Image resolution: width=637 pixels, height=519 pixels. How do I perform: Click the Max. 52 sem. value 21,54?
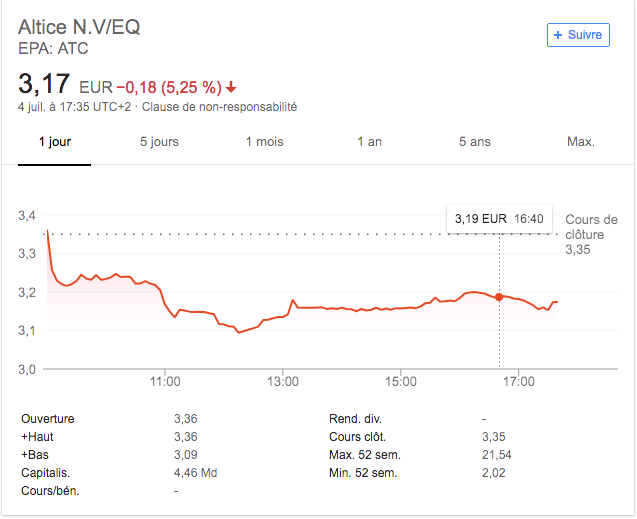pyautogui.click(x=497, y=455)
